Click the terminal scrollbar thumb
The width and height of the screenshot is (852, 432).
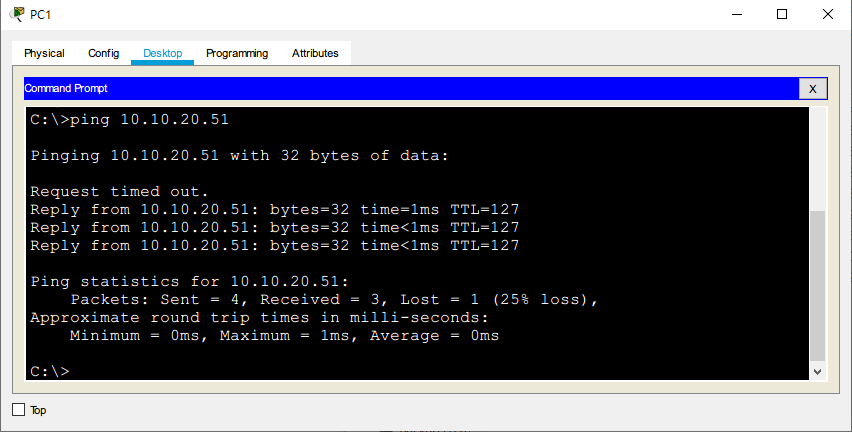coord(818,285)
